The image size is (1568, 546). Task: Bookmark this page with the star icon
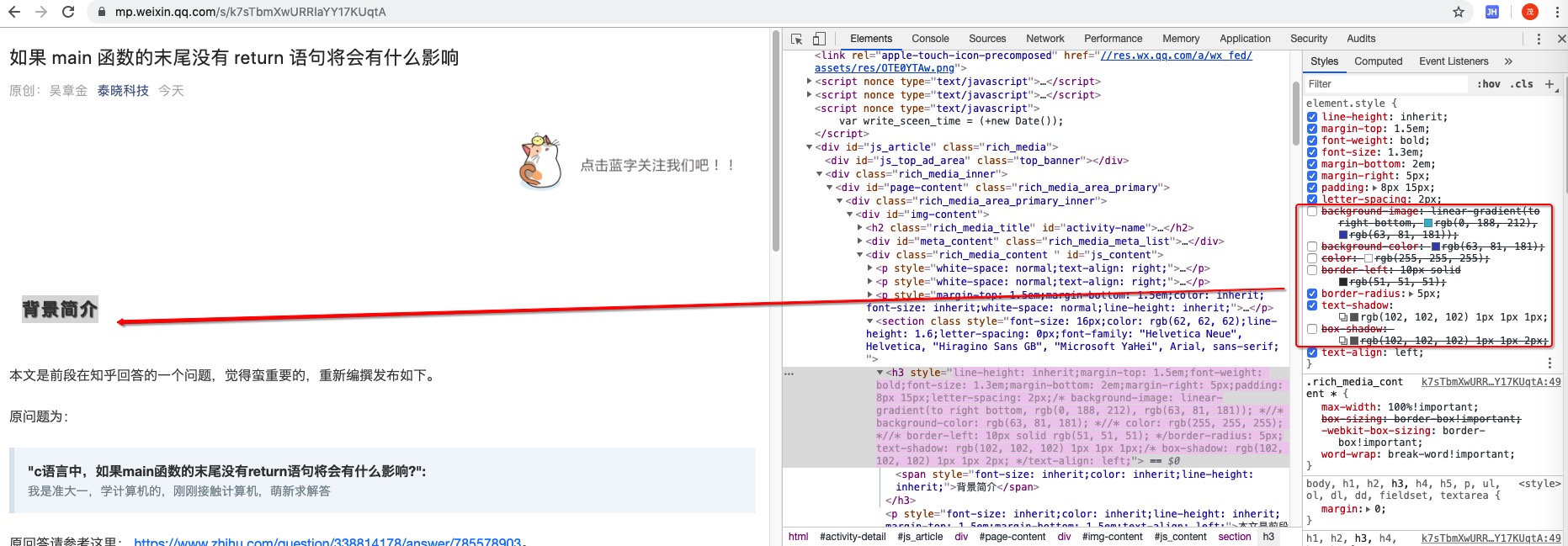(1459, 12)
